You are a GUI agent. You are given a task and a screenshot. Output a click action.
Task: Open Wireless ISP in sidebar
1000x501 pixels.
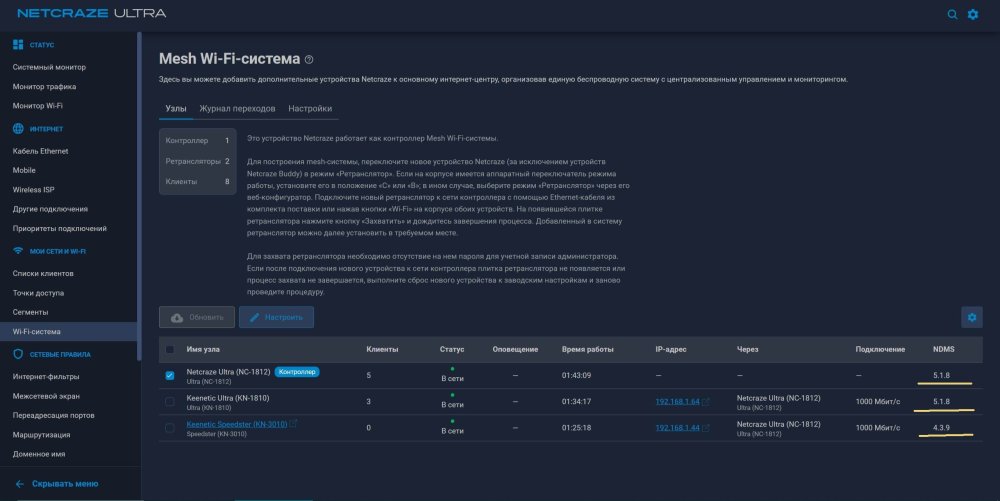click(x=33, y=189)
